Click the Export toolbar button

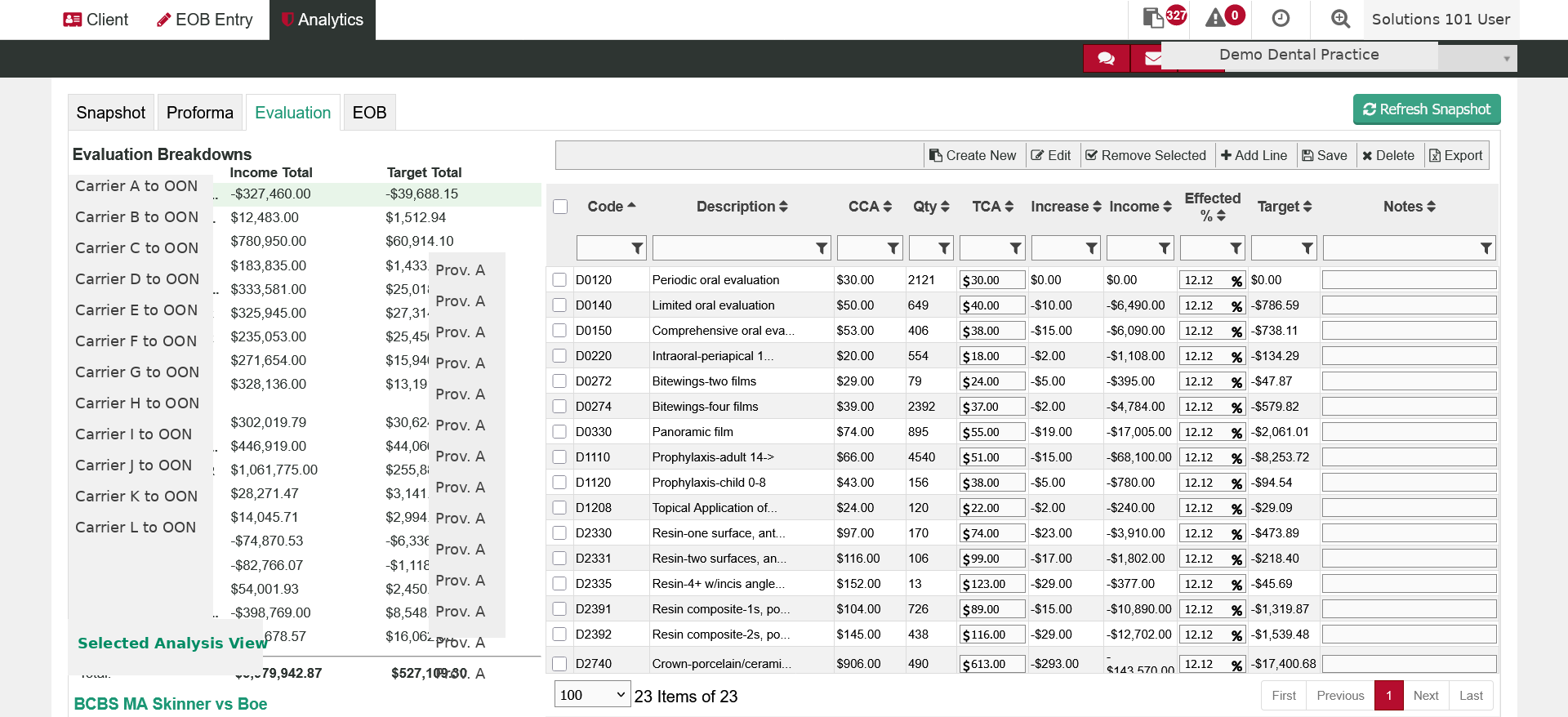[x=1456, y=155]
